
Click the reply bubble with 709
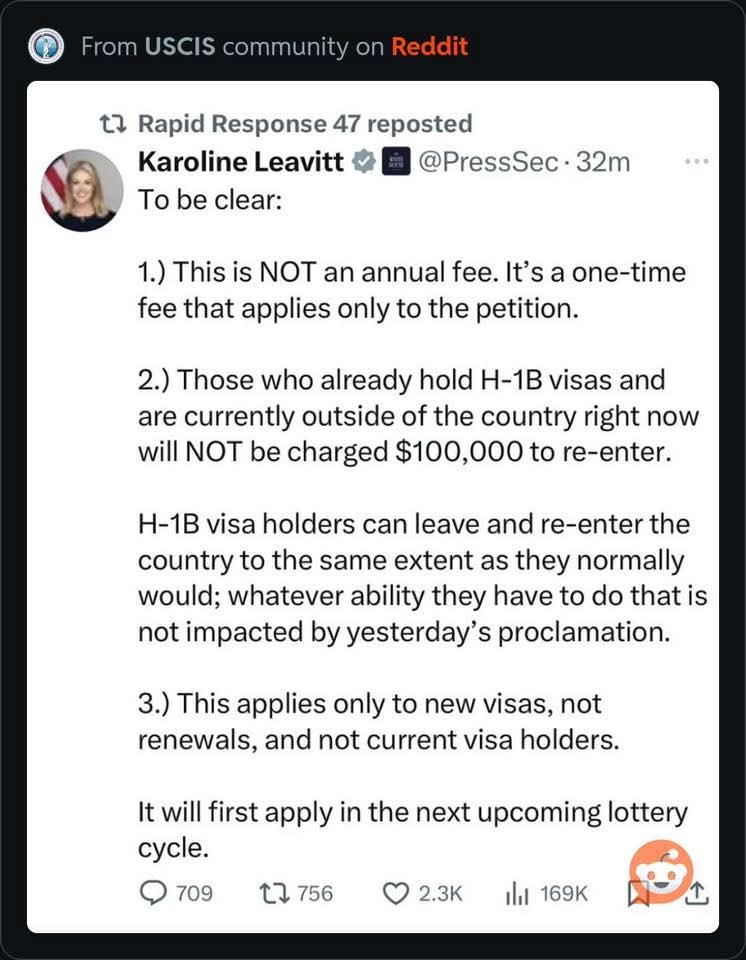point(176,893)
